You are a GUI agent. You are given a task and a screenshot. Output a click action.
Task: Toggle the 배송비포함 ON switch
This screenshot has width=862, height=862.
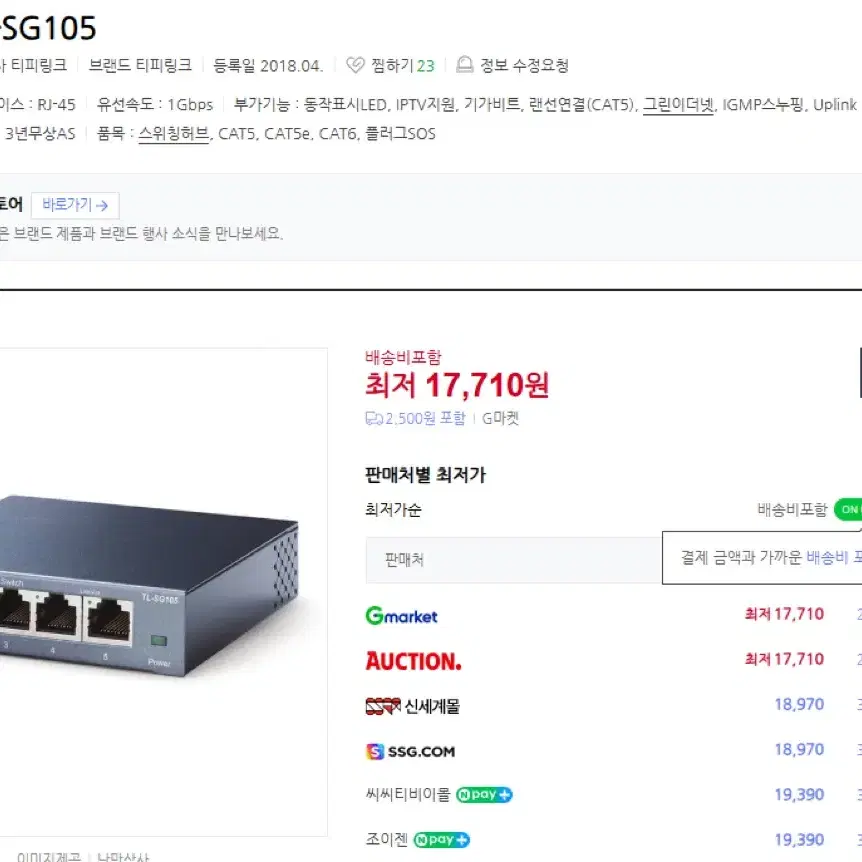point(848,510)
